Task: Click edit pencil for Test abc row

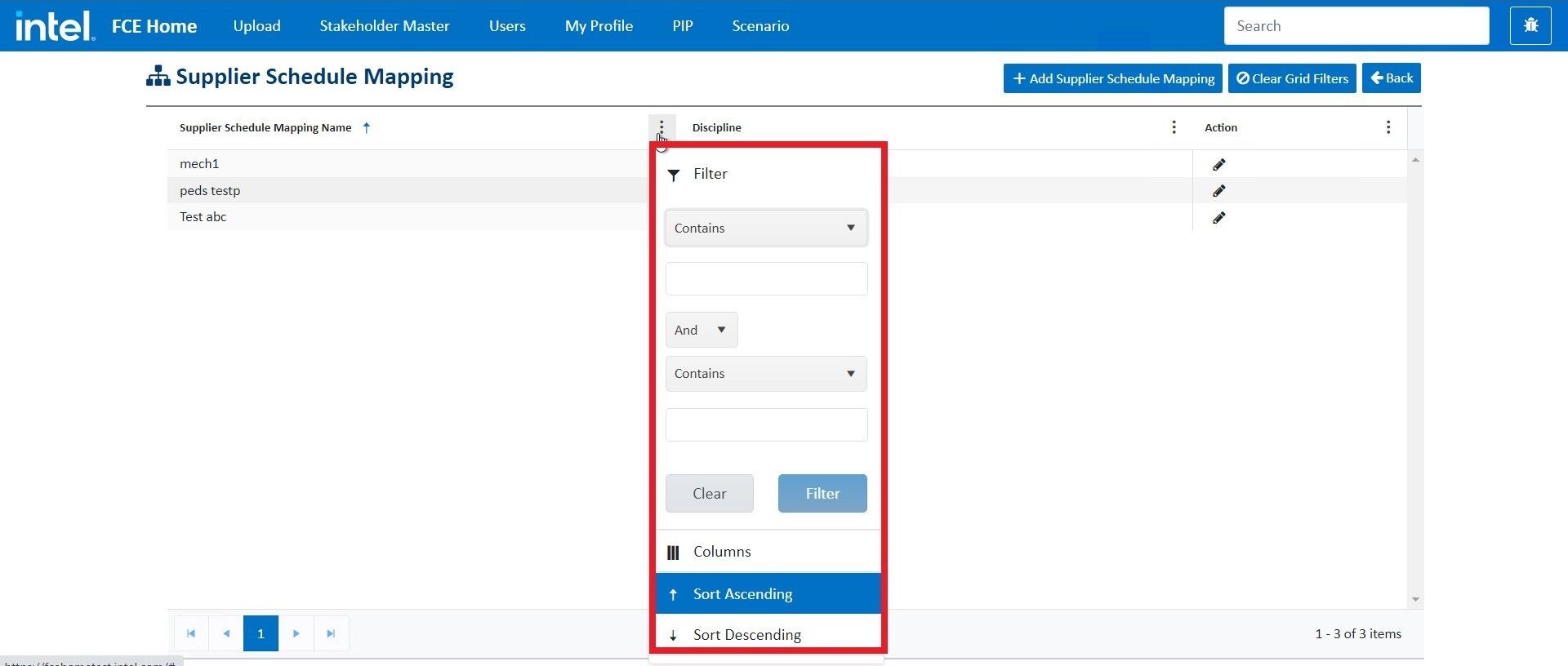Action: pos(1218,218)
